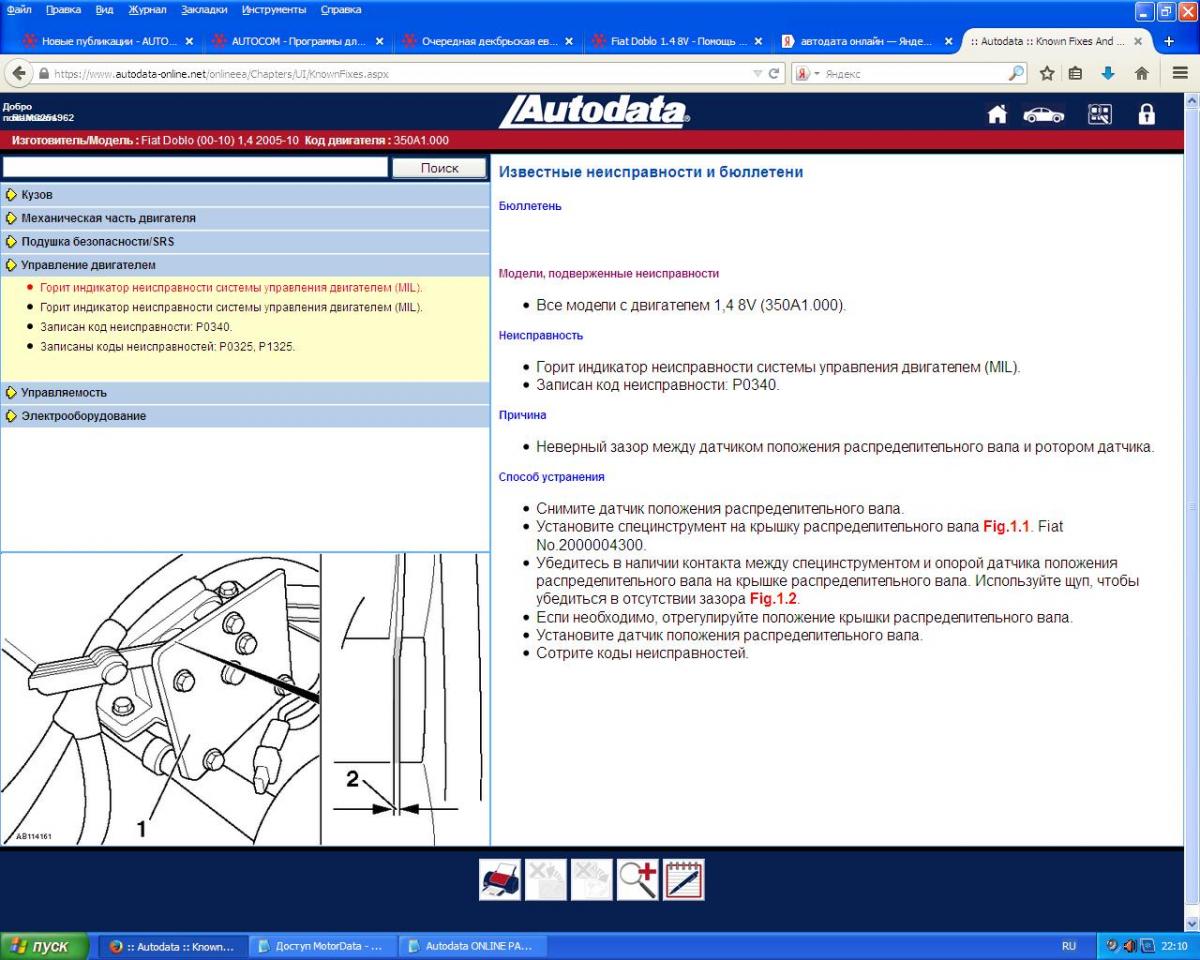Click the Бюллетень heading text
This screenshot has width=1200, height=960.
point(530,206)
